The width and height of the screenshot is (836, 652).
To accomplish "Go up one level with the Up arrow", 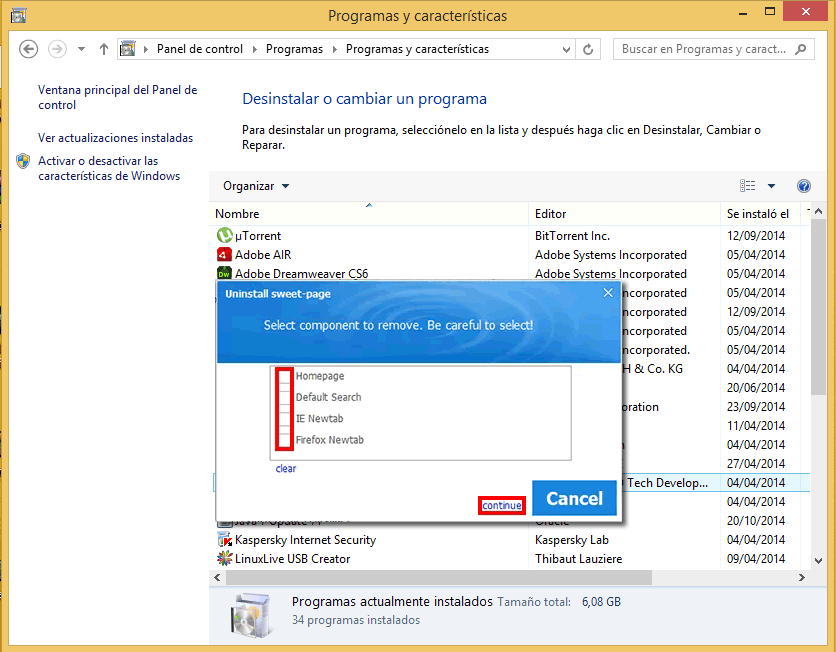I will click(104, 49).
